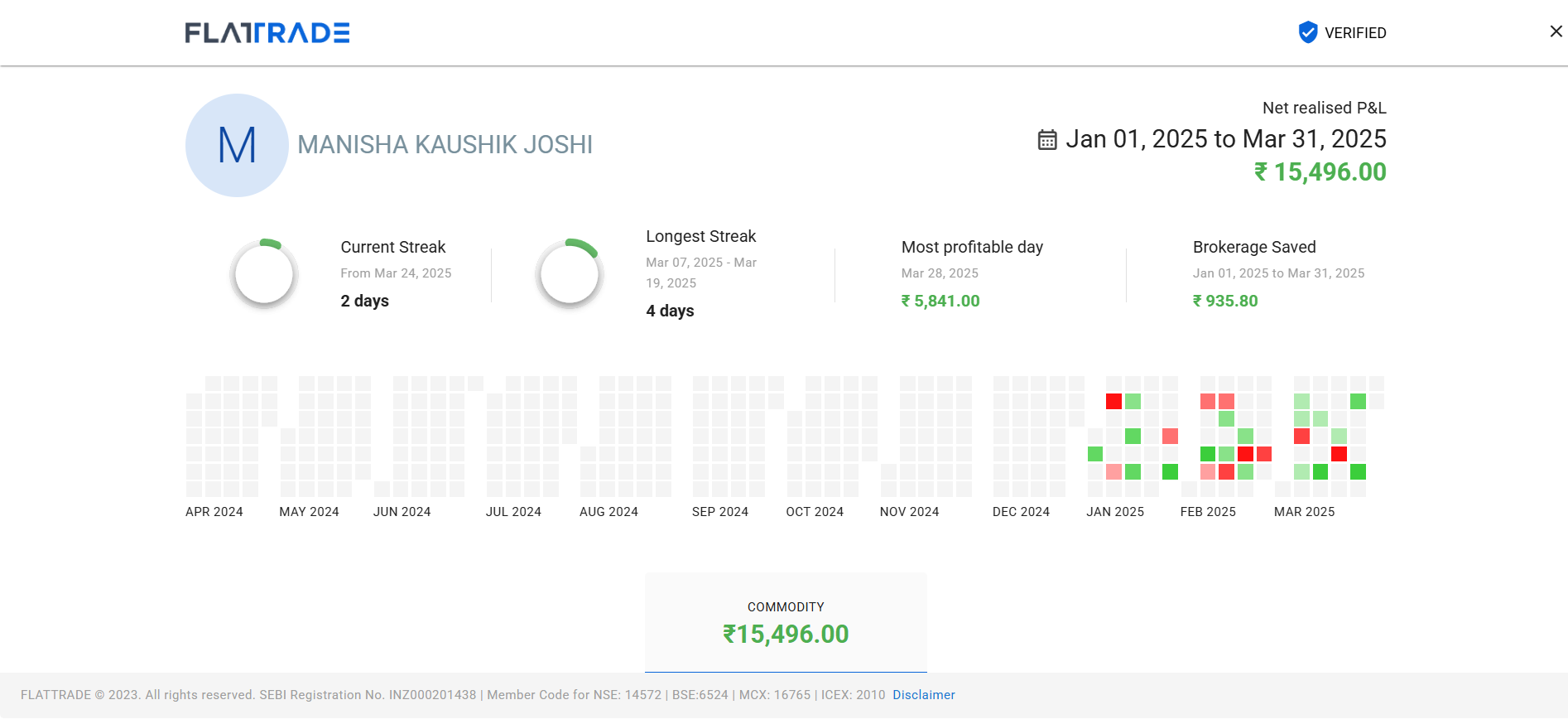Select the COMMODITY segment card
The image size is (1568, 724).
(786, 622)
